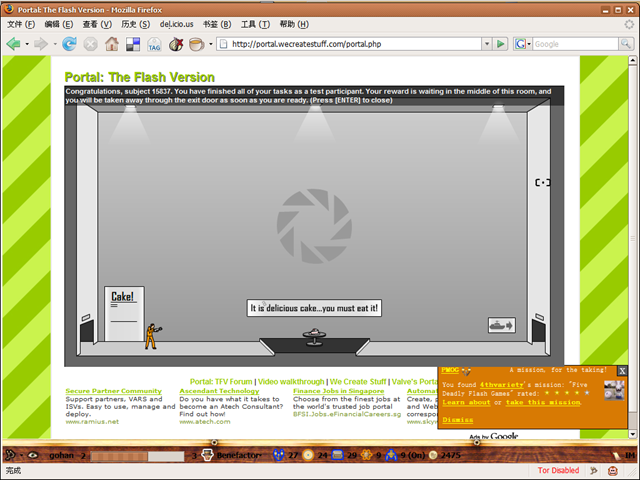The width and height of the screenshot is (640, 480).
Task: Open Finance Jobs in Singapore ad
Action: pos(338,391)
